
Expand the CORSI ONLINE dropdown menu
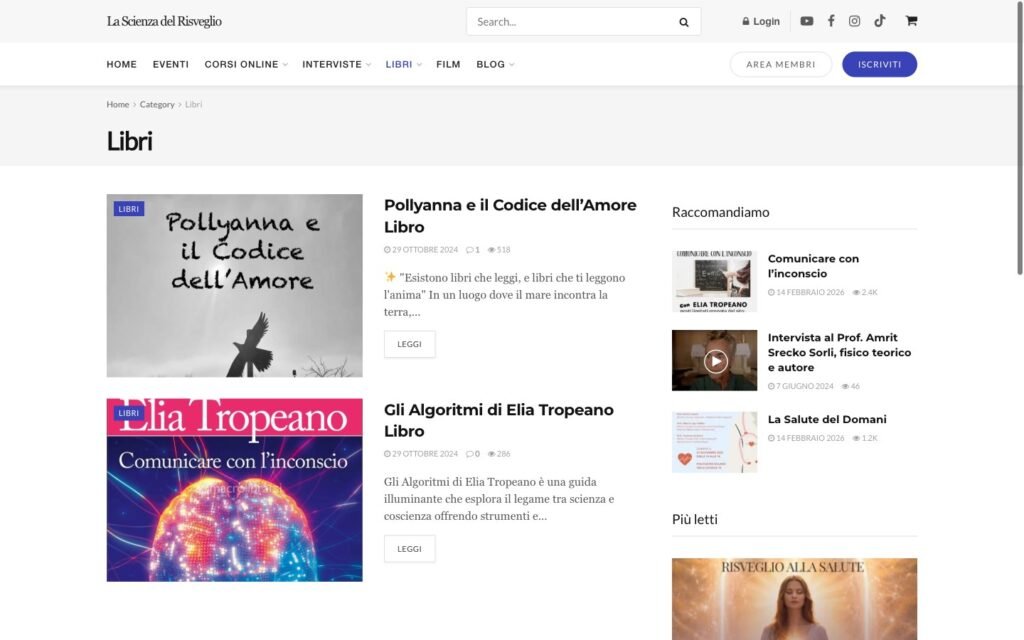(x=246, y=64)
